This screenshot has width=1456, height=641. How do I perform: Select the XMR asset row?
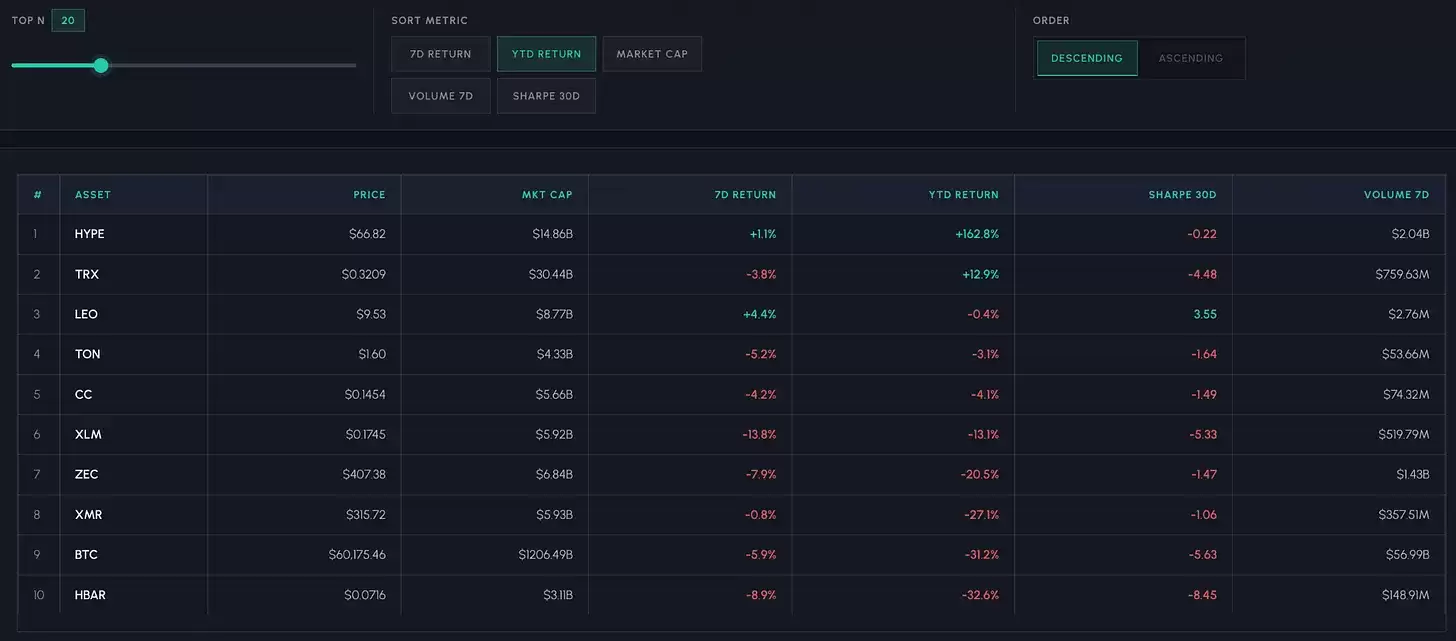click(732, 515)
